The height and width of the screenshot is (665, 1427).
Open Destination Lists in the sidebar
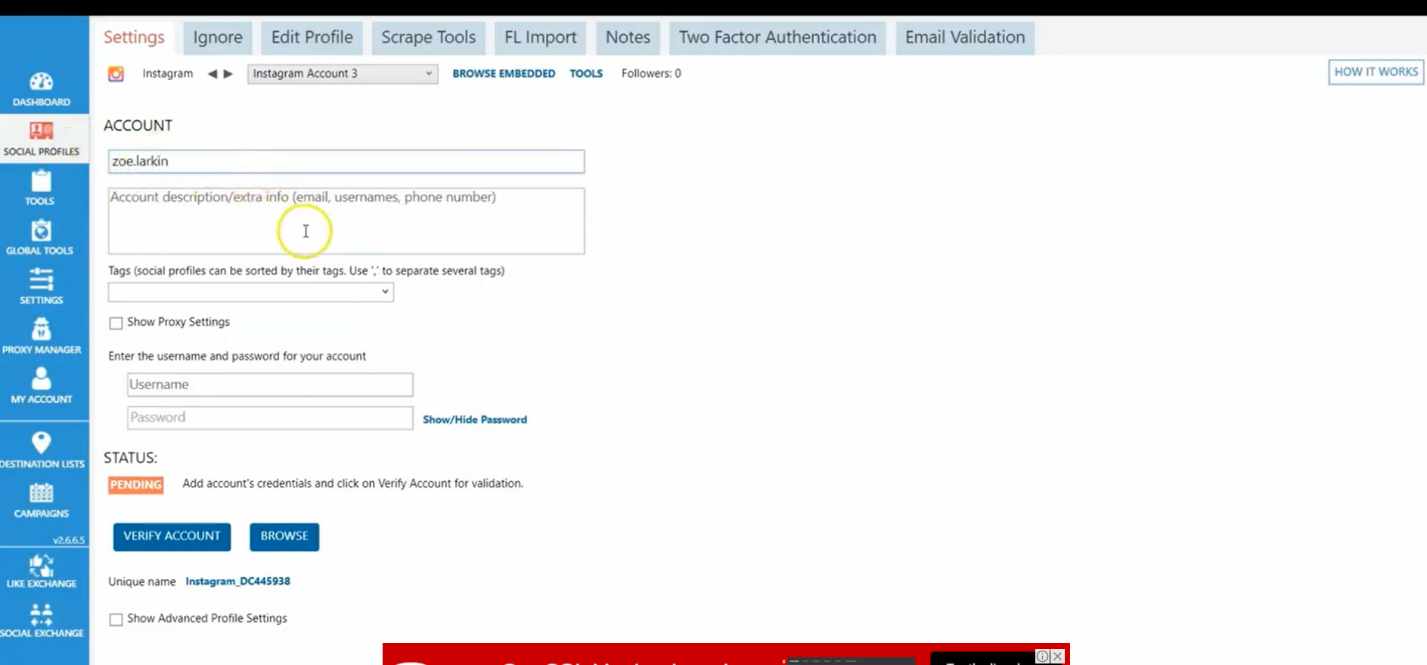tap(41, 451)
